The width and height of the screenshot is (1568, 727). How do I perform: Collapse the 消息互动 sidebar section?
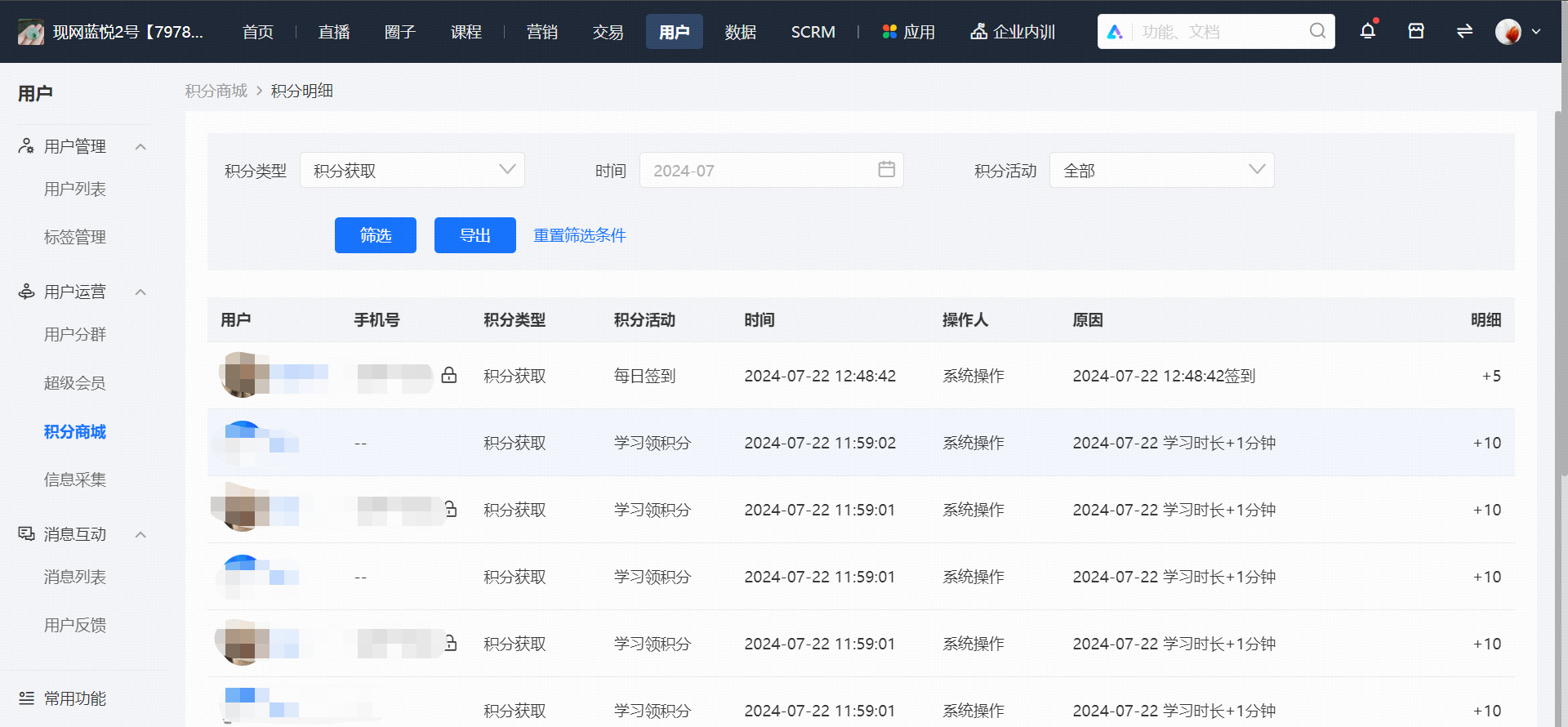[x=140, y=534]
